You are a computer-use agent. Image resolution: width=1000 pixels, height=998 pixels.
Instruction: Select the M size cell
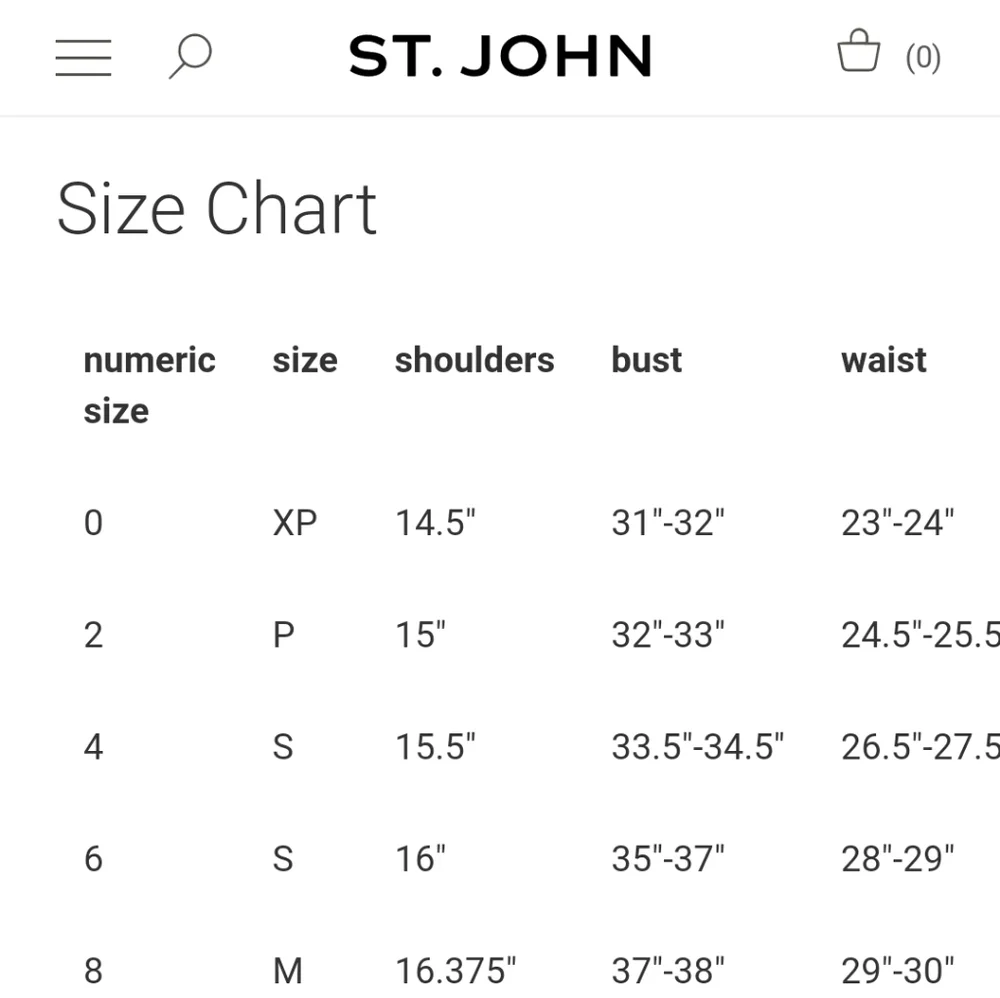[x=287, y=970]
